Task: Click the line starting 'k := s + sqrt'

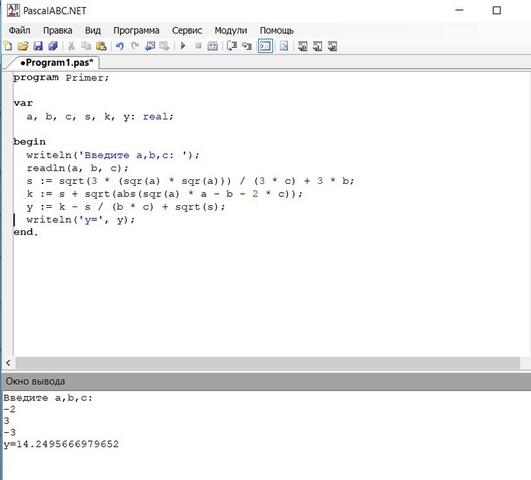Action: (x=164, y=194)
